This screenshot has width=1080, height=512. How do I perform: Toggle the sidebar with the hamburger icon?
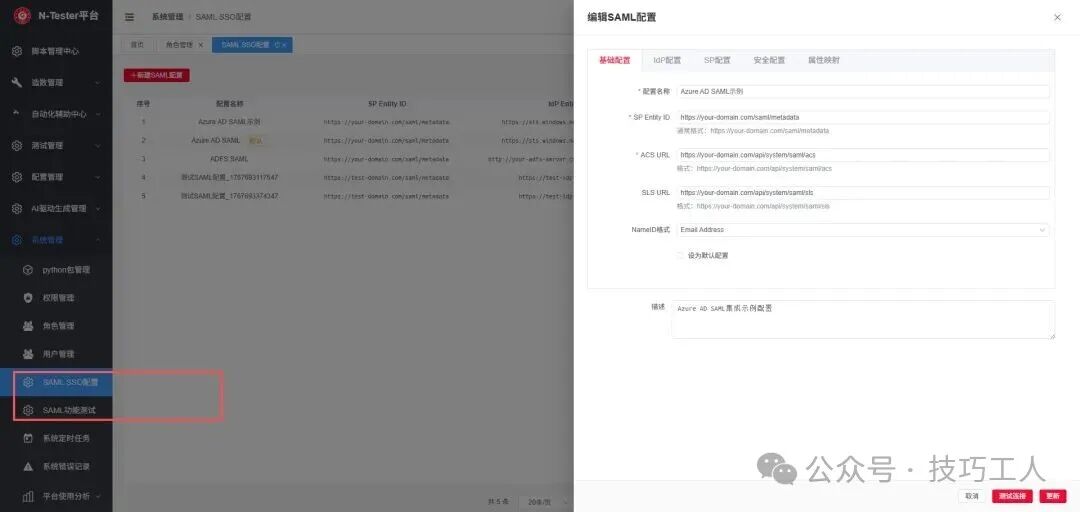point(129,16)
